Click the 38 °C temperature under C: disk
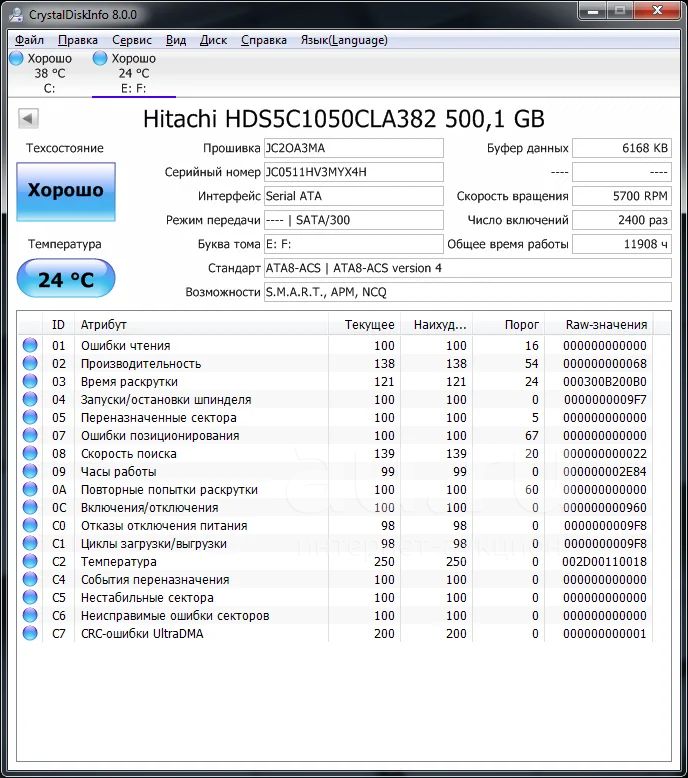Image resolution: width=688 pixels, height=778 pixels. 50,73
